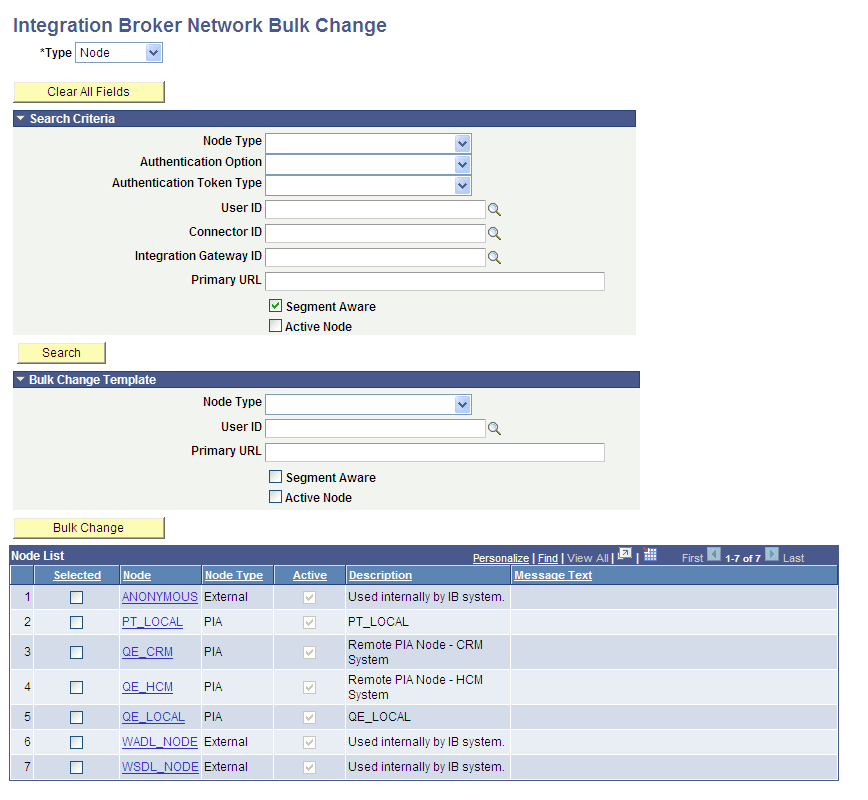
Task: Click View All in the Node List header
Action: click(588, 558)
